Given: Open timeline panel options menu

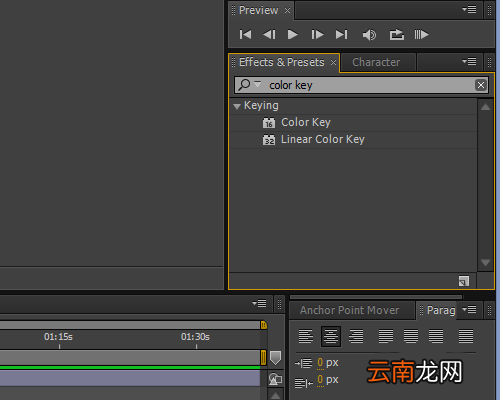Looking at the screenshot, I should point(259,303).
